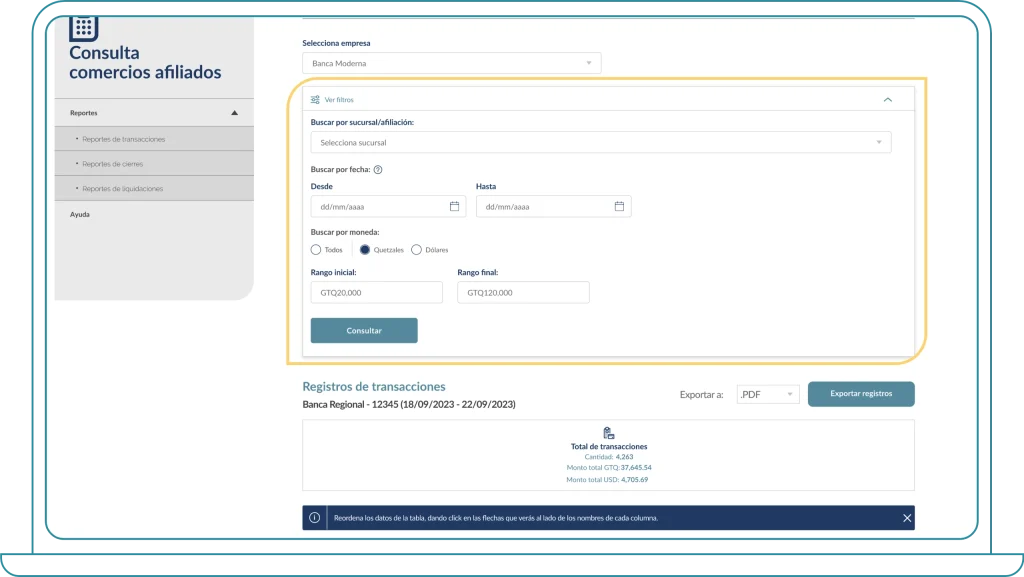Open the Hasta date calendar icon
The width and height of the screenshot is (1024, 577).
click(x=619, y=206)
